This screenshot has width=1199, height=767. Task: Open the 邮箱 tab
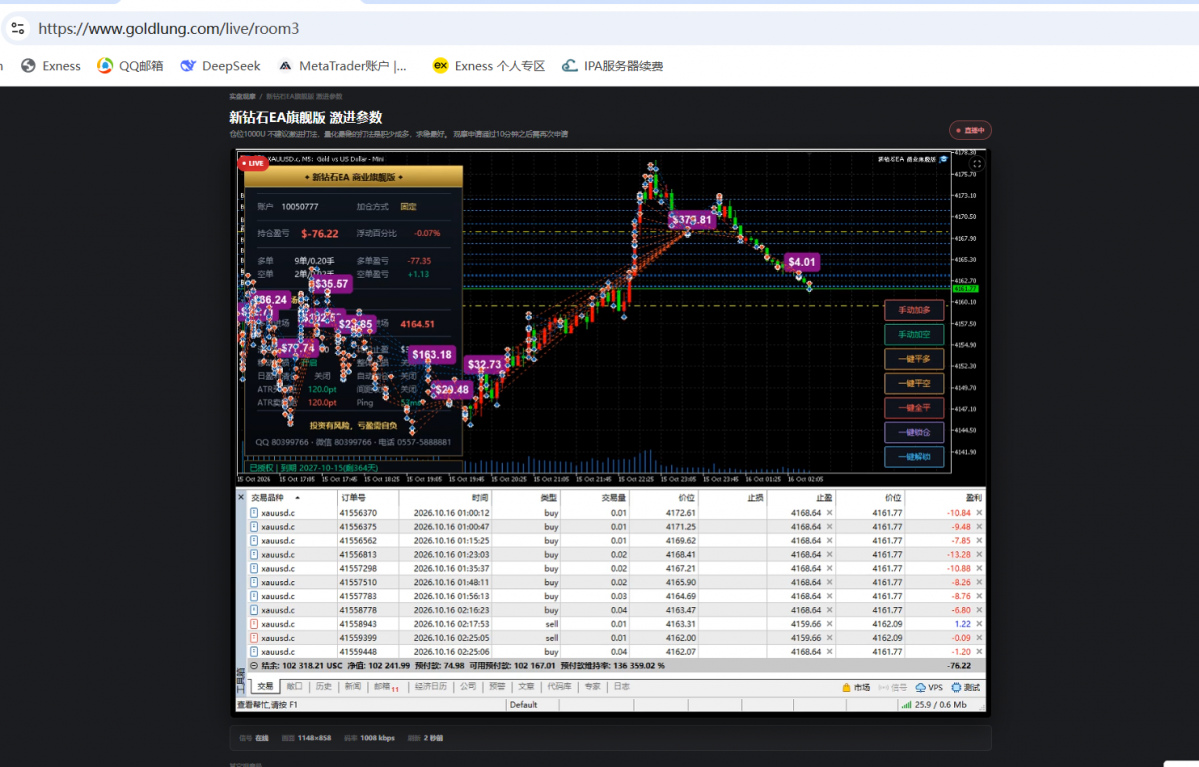click(x=385, y=687)
